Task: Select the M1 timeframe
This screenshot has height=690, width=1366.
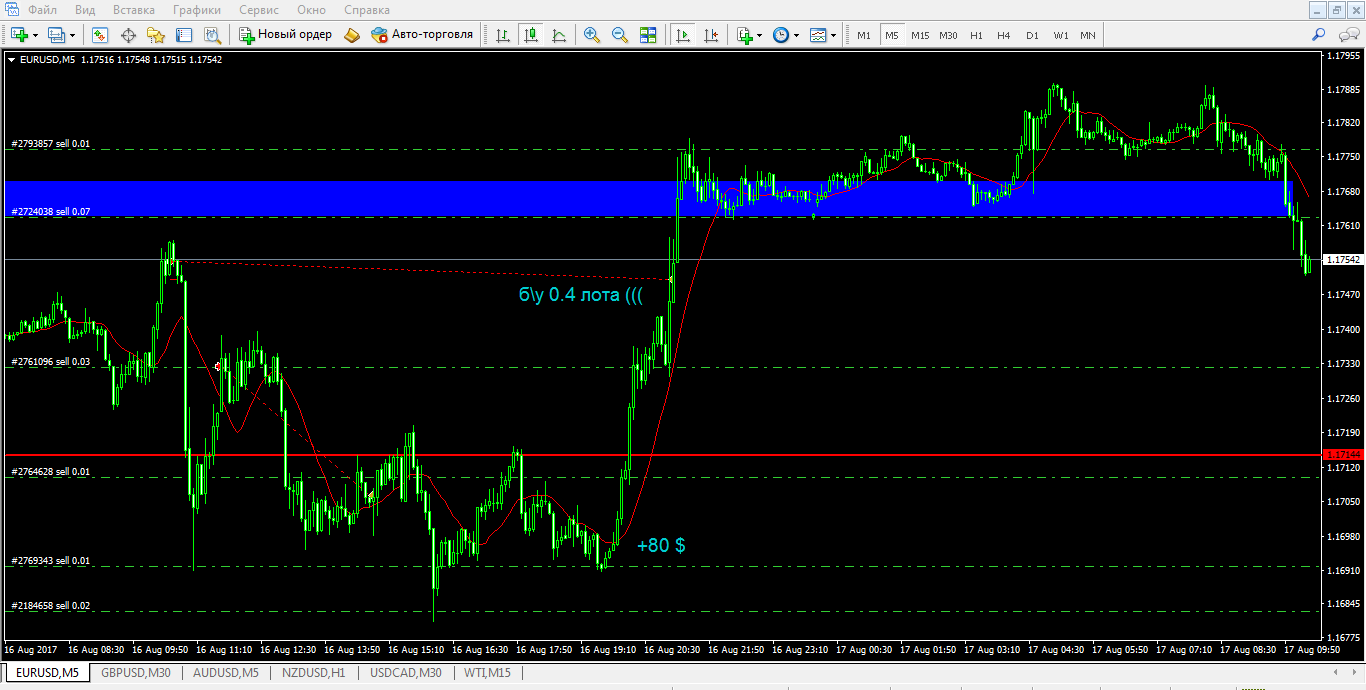Action: [864, 35]
